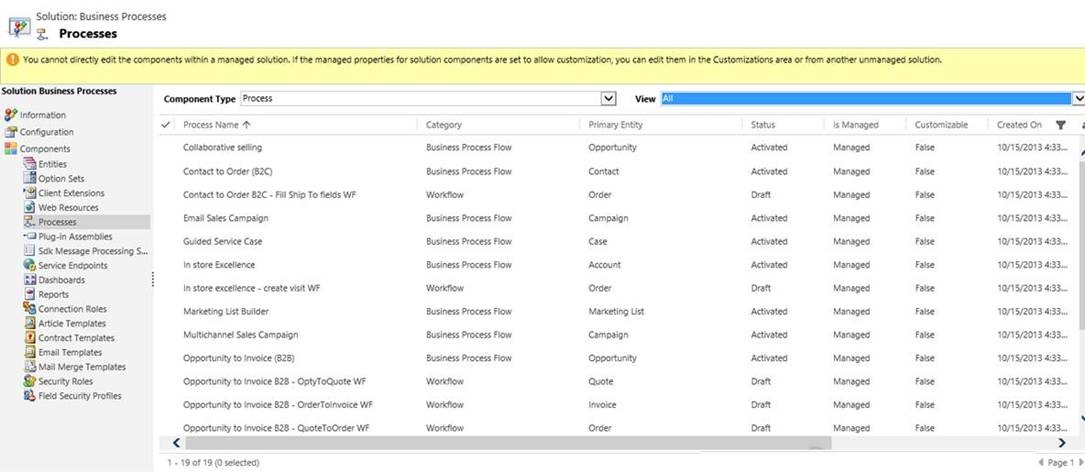The width and height of the screenshot is (1085, 473).
Task: Open the Information section
Action: tap(42, 115)
